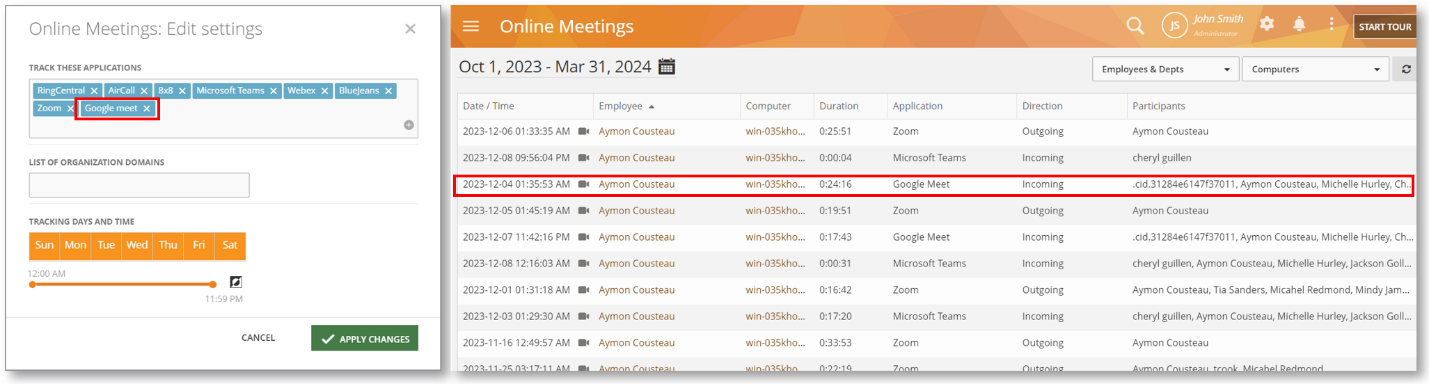The height and width of the screenshot is (384, 1429).
Task: Click Apply Changes button
Action: coord(364,338)
